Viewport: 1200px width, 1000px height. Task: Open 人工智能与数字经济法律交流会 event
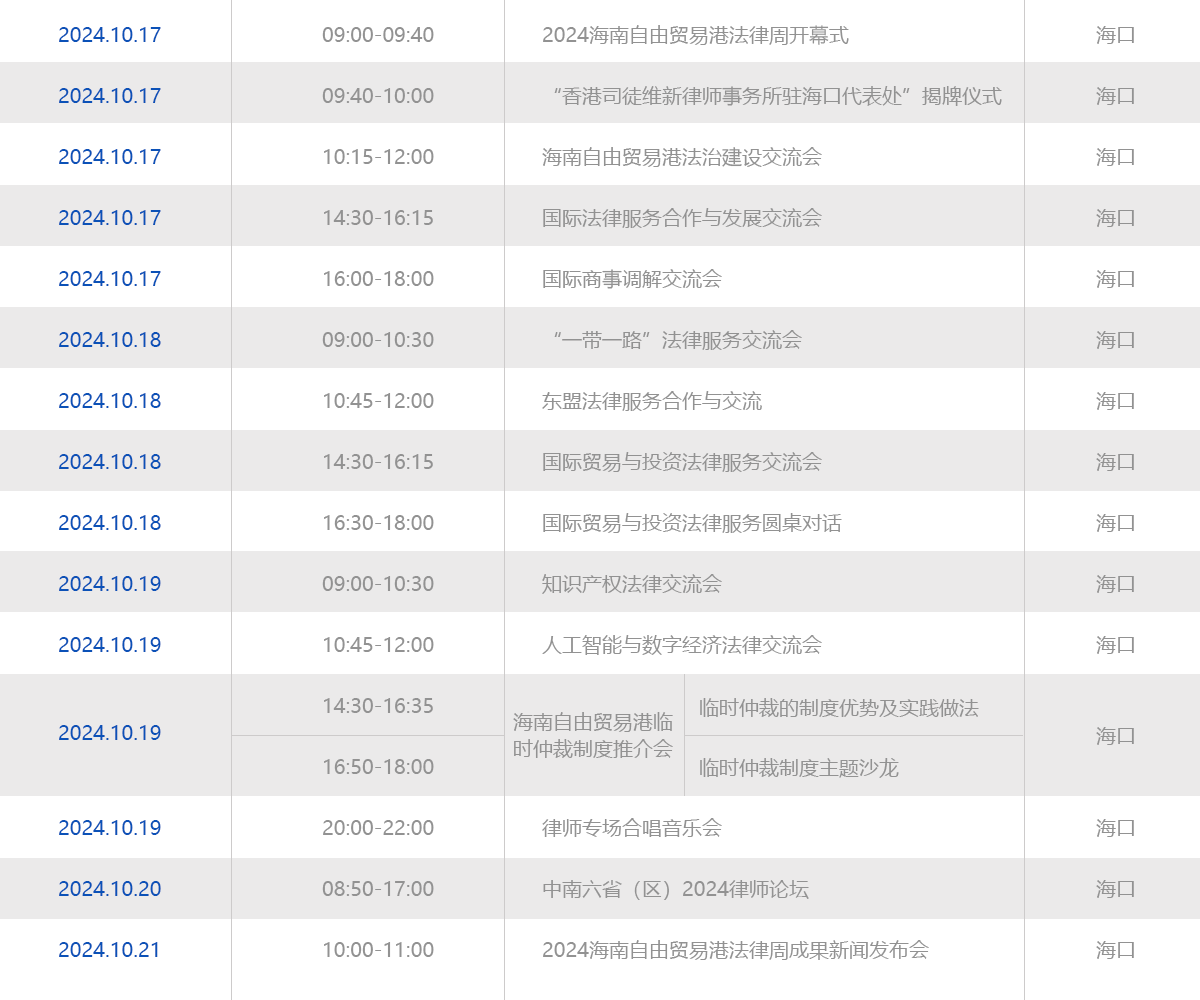tap(681, 645)
